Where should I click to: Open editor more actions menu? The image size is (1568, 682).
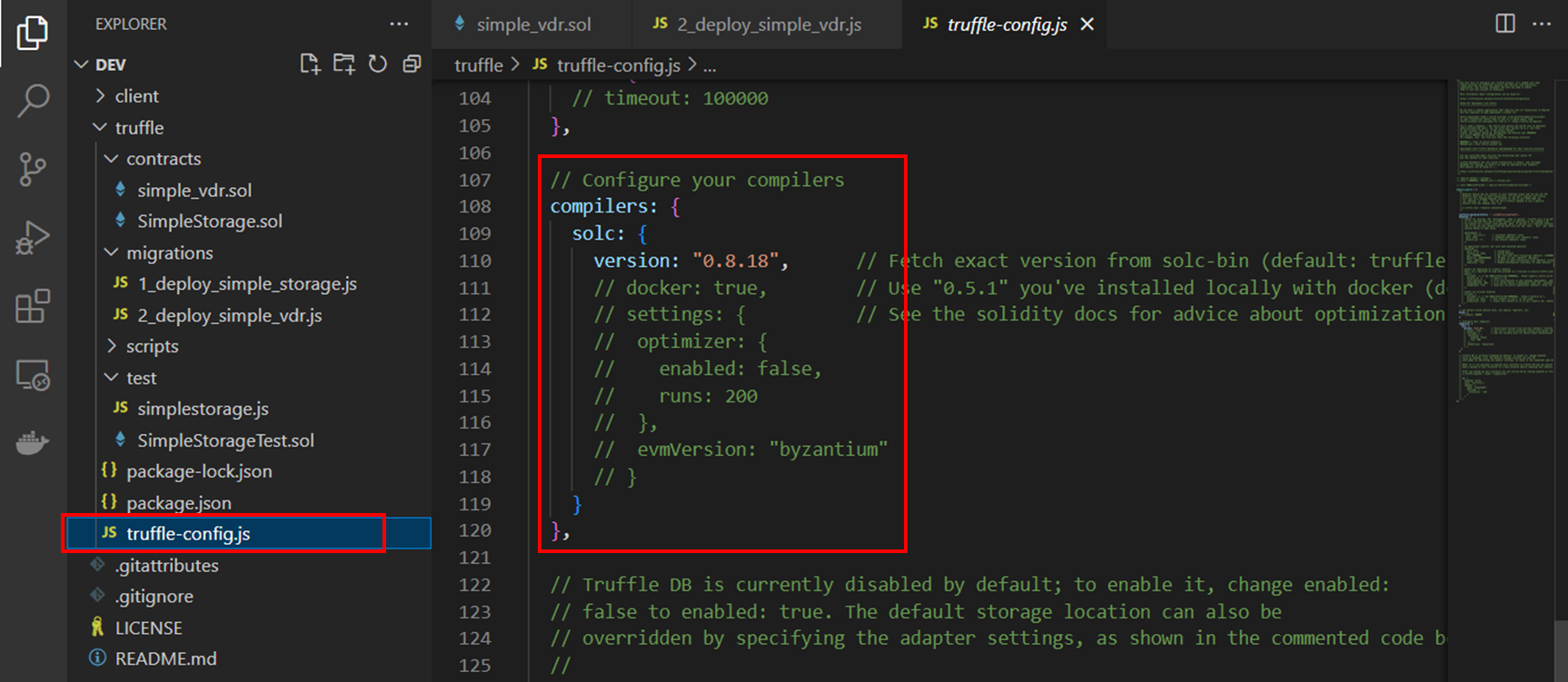coord(1542,24)
